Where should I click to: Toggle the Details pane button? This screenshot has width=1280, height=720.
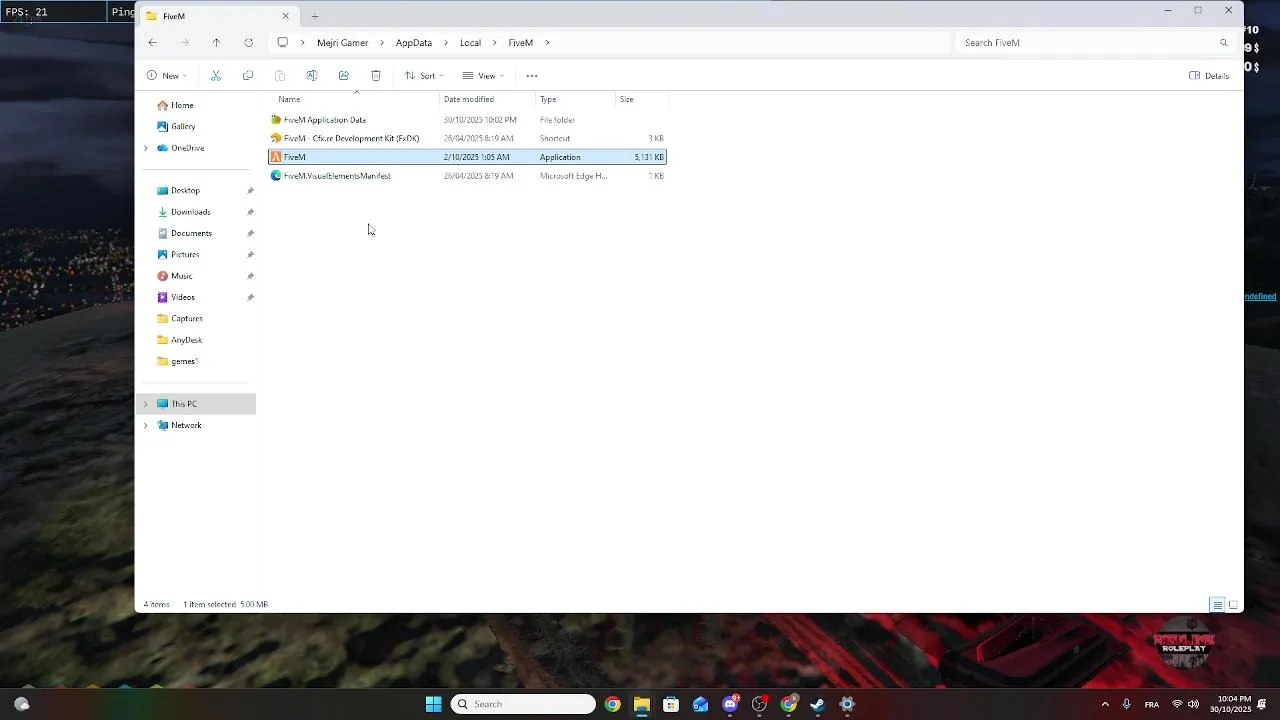tap(1209, 76)
